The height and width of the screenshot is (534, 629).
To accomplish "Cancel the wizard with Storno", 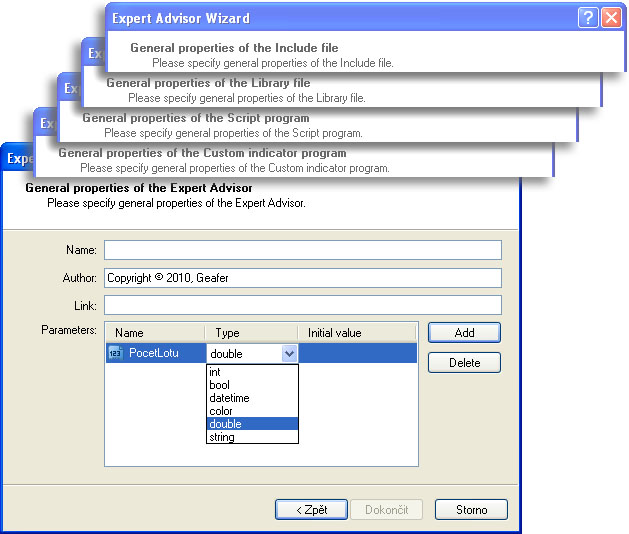I will coord(471,510).
